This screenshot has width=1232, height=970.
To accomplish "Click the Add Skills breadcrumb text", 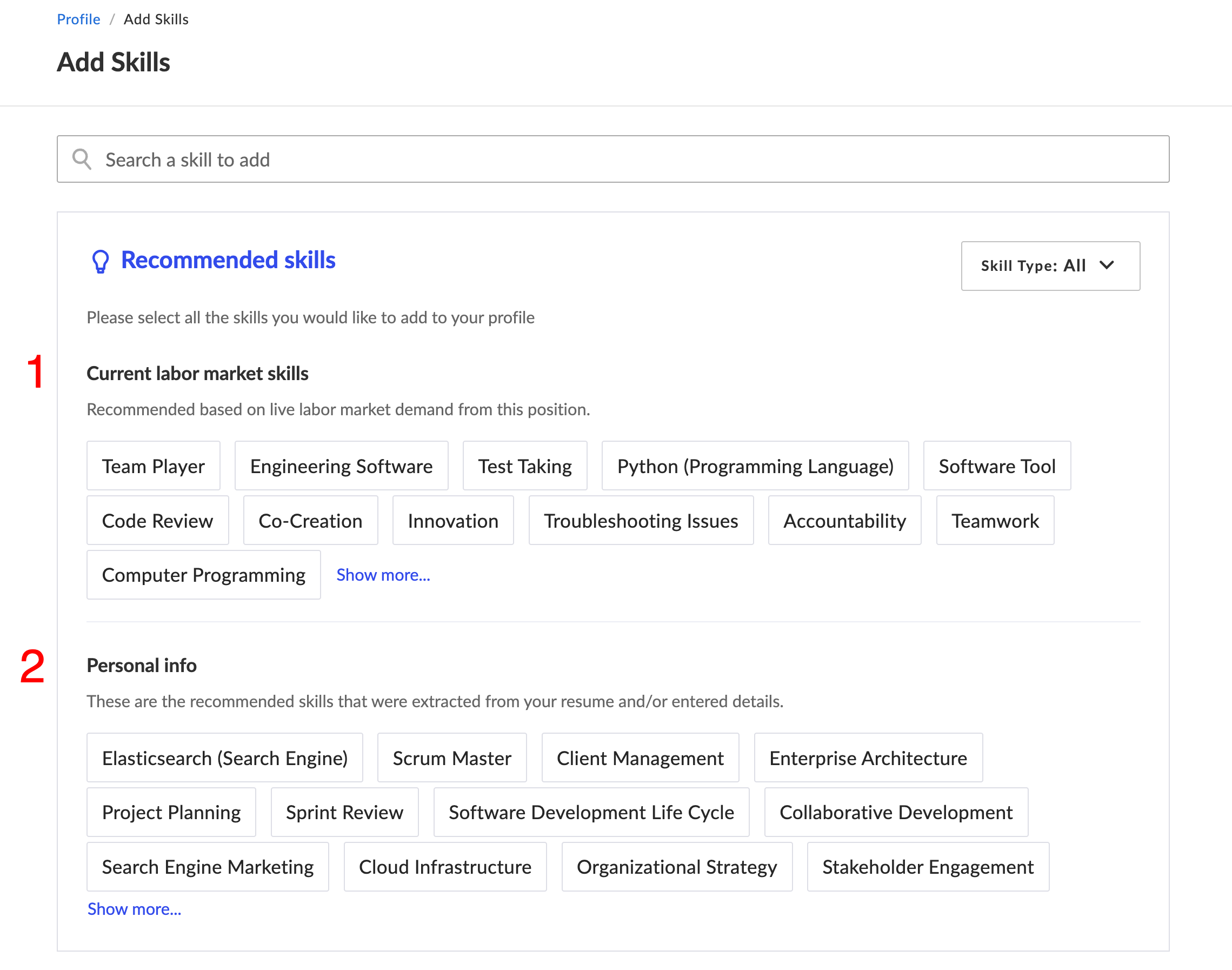I will 156,19.
